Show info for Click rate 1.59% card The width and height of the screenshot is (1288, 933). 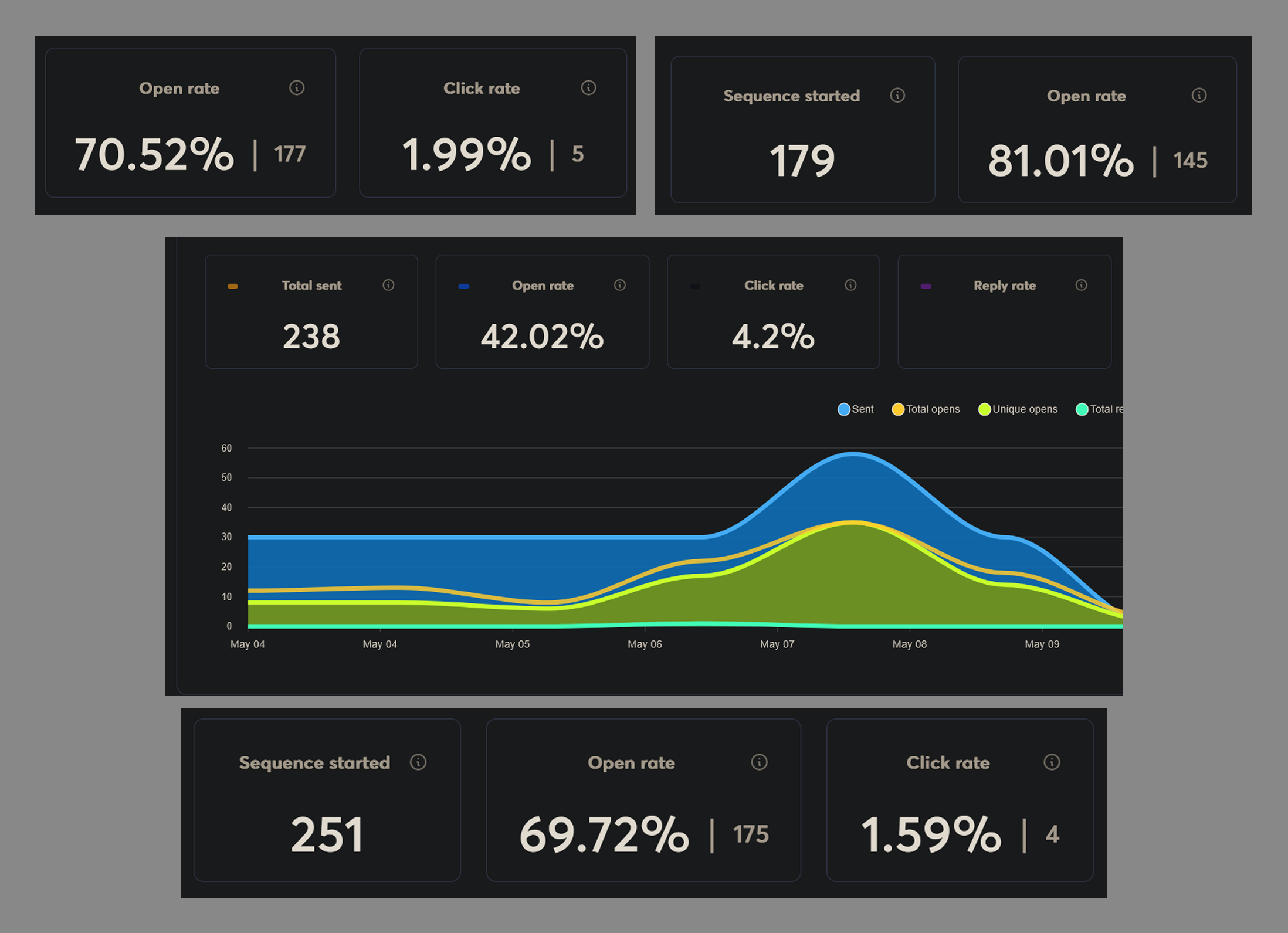tap(1052, 762)
